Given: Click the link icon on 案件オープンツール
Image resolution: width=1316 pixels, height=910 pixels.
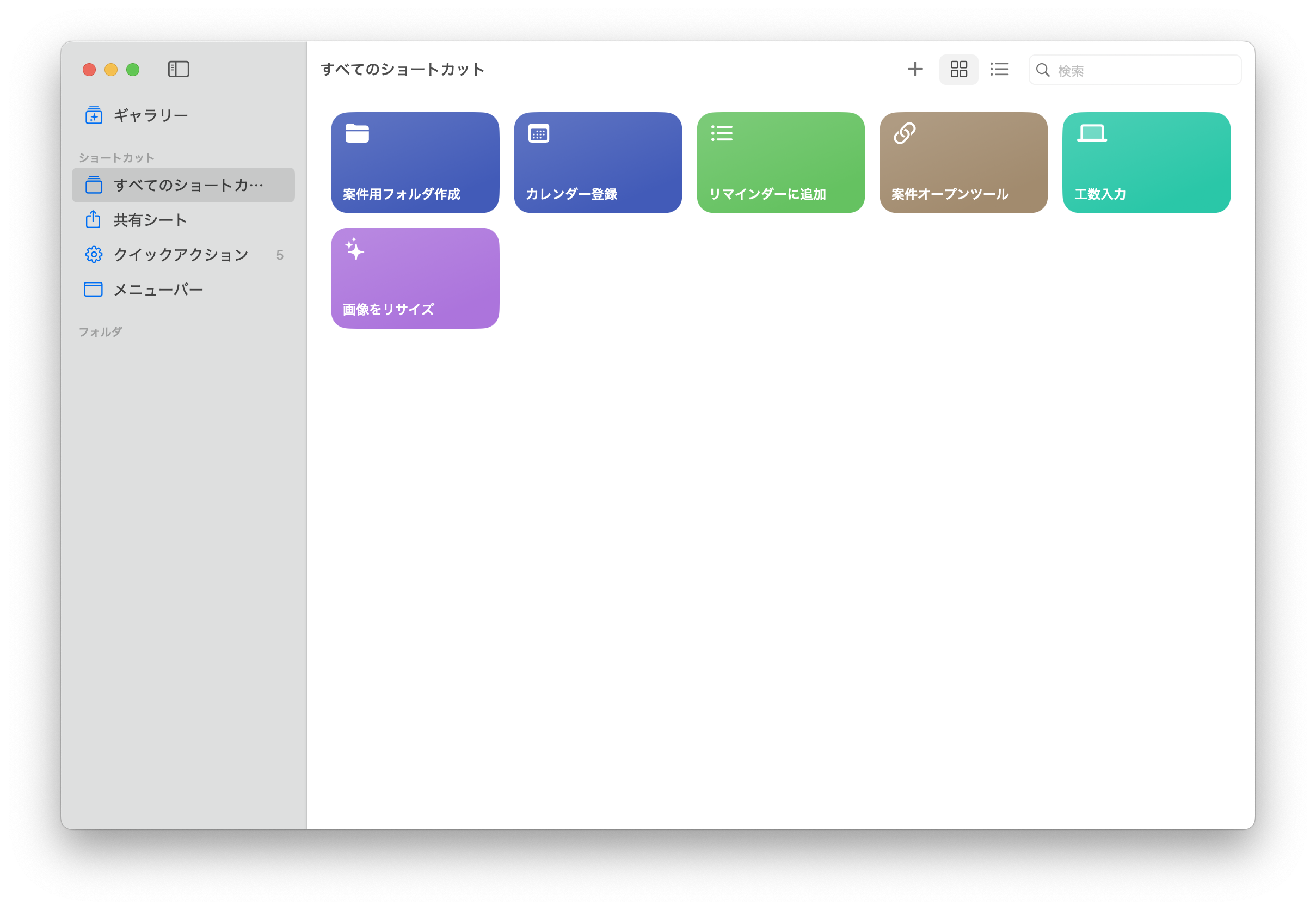Looking at the screenshot, I should [905, 133].
